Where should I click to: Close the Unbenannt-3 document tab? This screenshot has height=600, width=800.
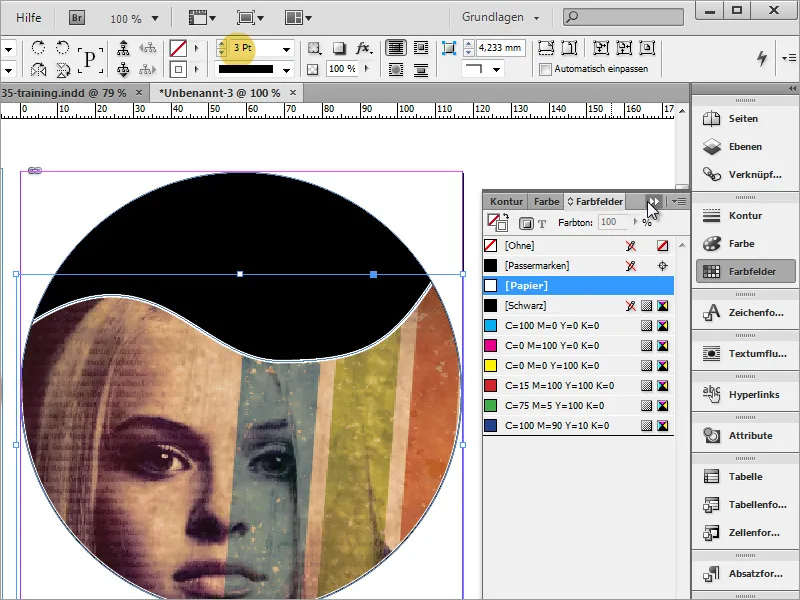pyautogui.click(x=293, y=92)
